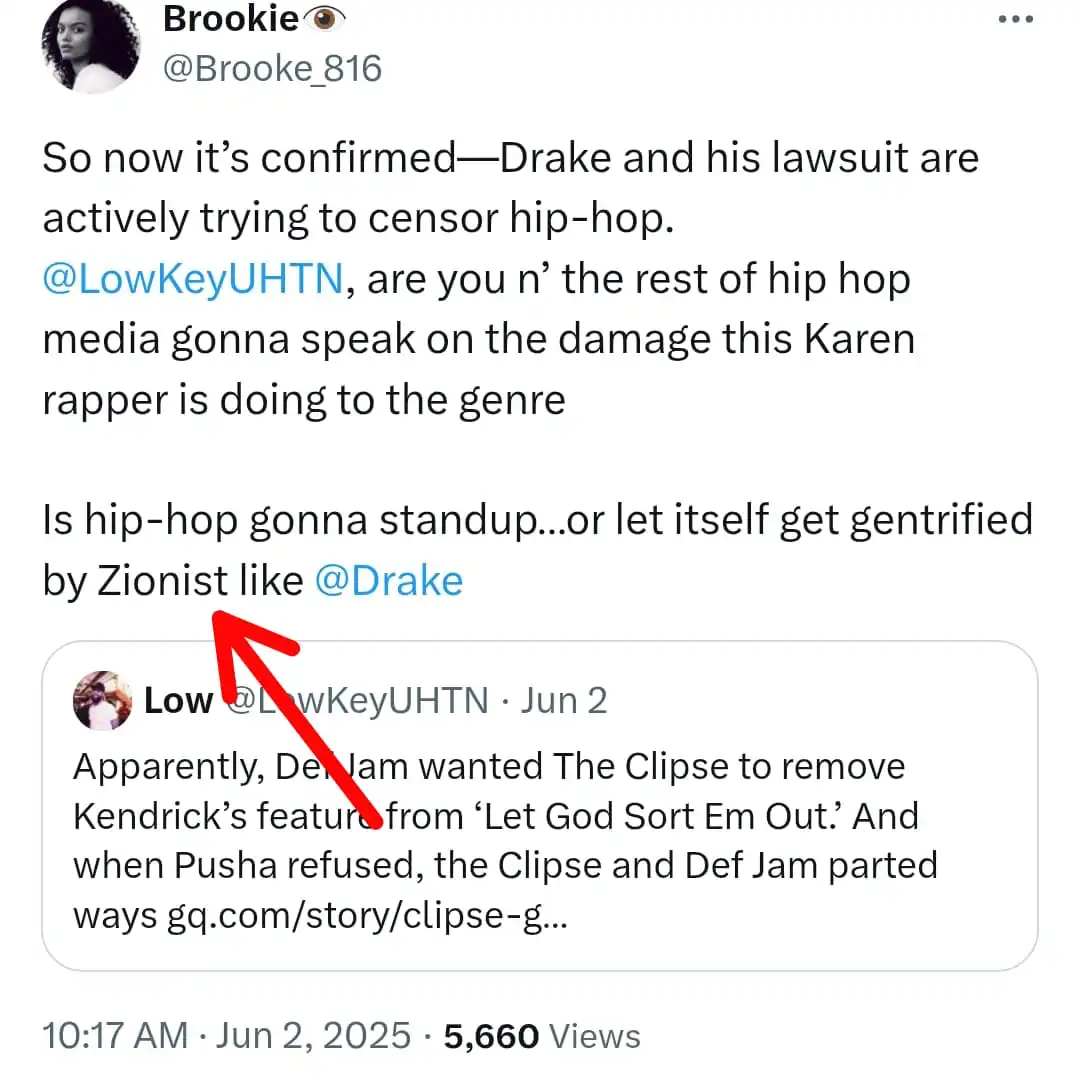Click the eye emoji beside Brookie's name

[x=324, y=19]
